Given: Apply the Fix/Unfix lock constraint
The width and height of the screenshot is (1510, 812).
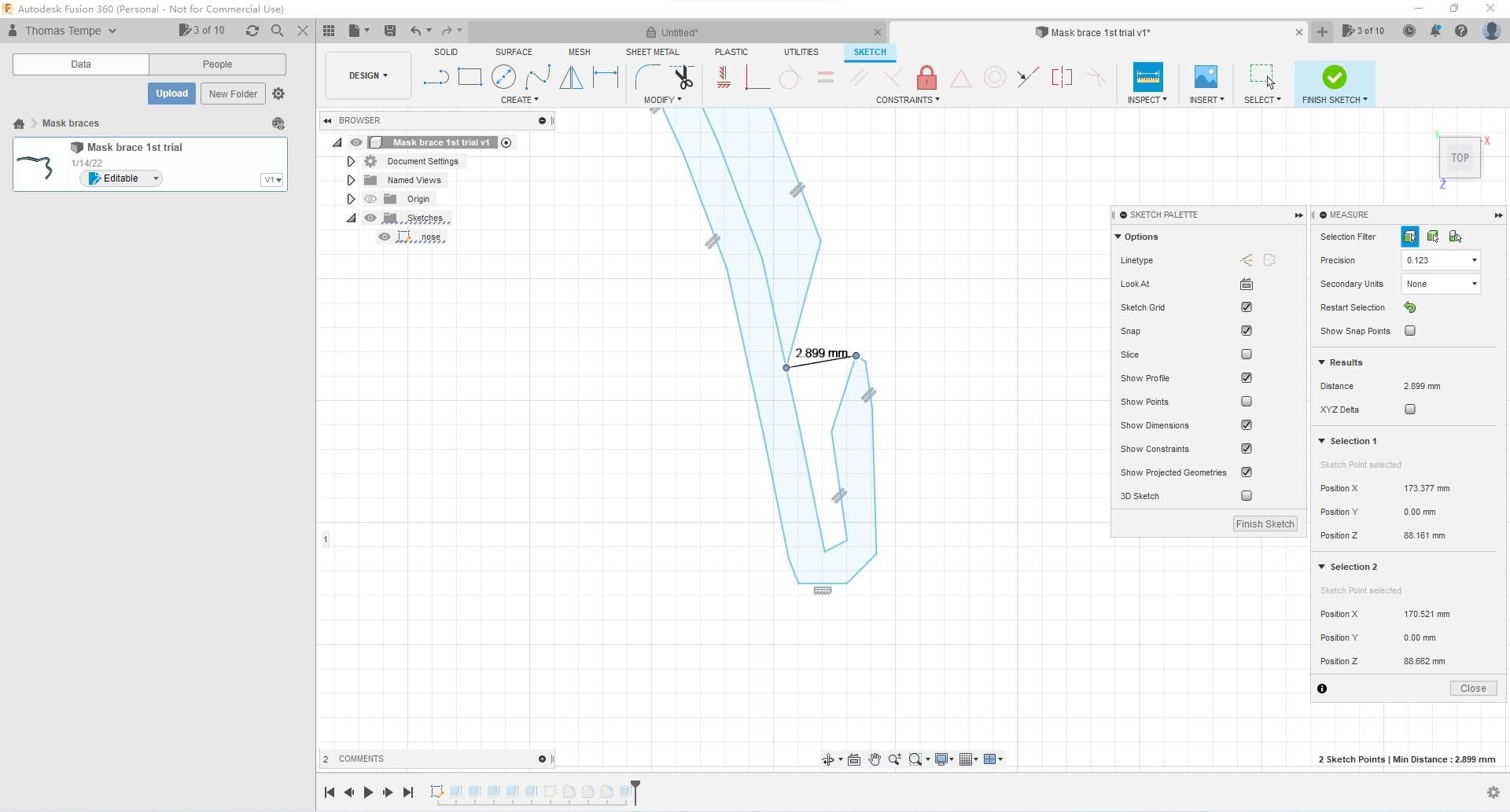Looking at the screenshot, I should (926, 77).
